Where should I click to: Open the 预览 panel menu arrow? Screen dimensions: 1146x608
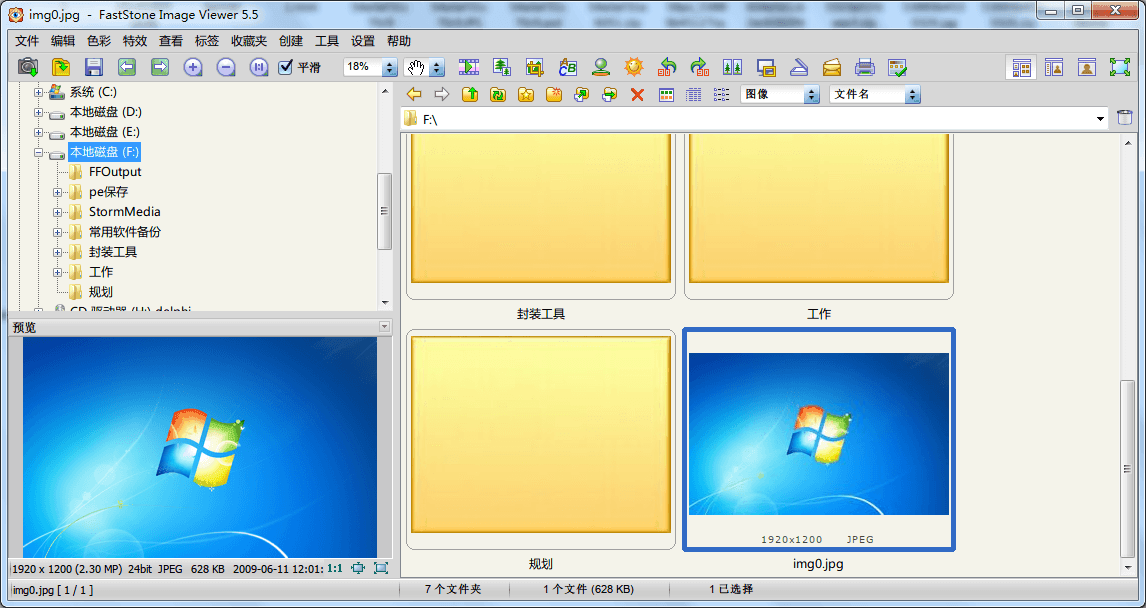click(385, 327)
